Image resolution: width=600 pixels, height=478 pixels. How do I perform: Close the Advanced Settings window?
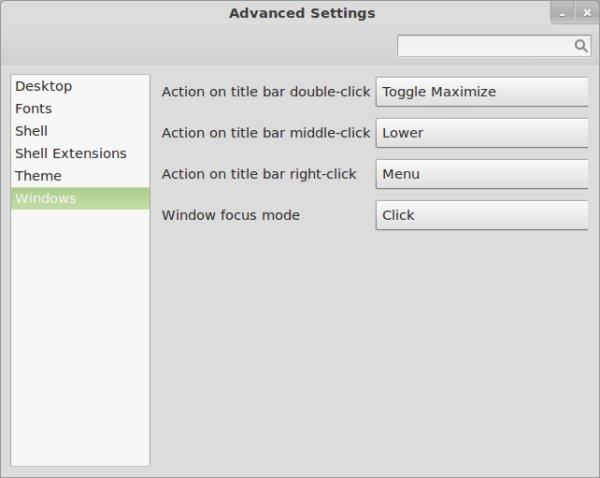click(x=589, y=12)
